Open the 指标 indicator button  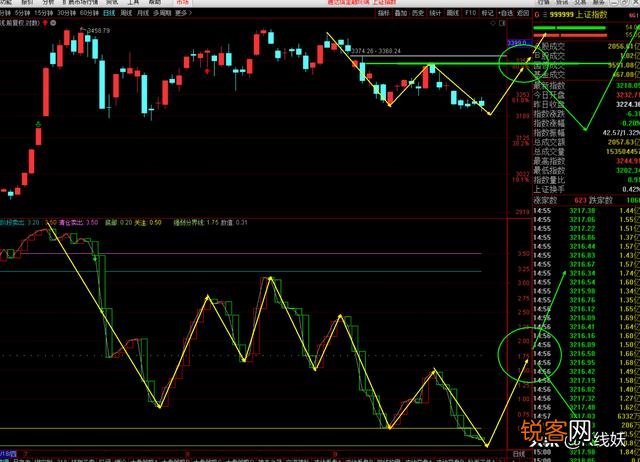tap(384, 13)
